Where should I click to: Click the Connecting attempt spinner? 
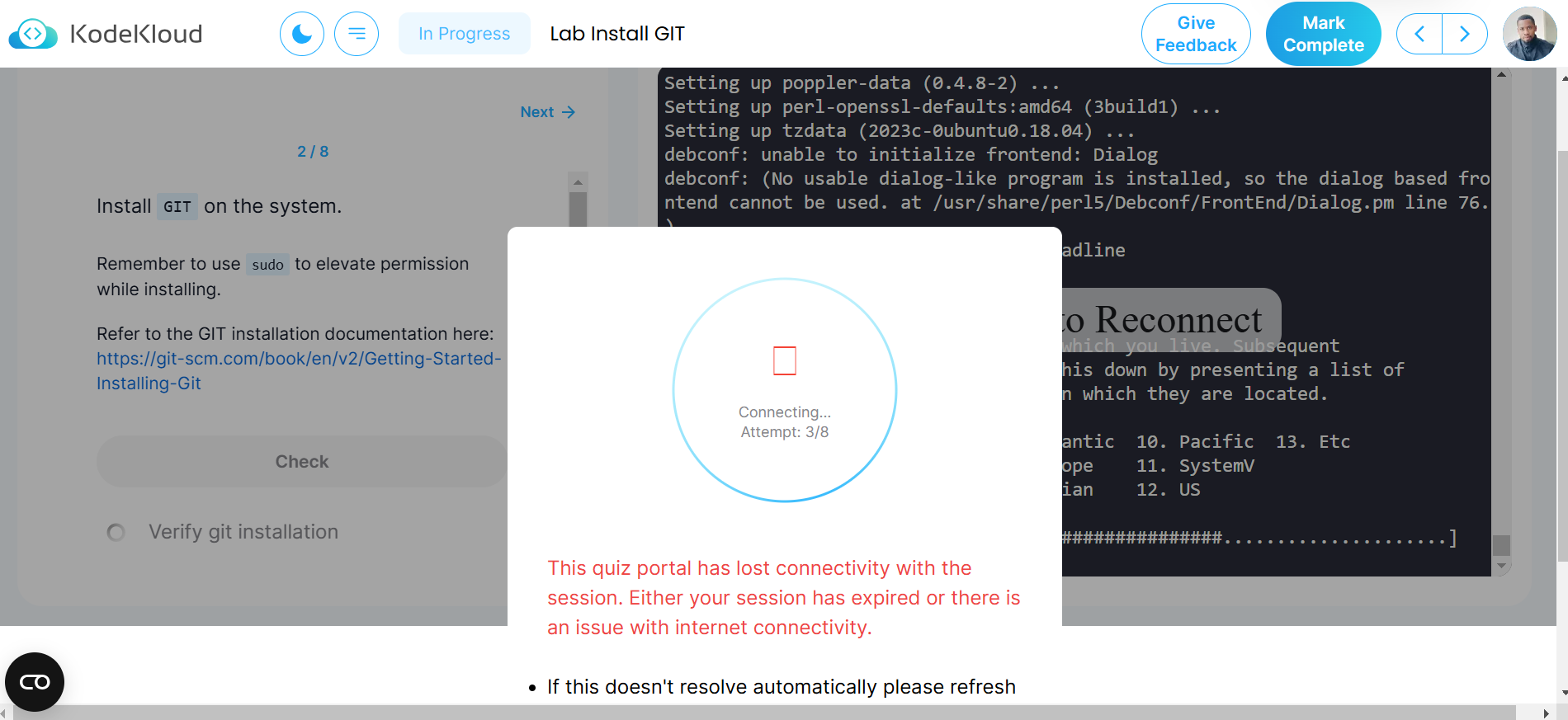coord(785,390)
